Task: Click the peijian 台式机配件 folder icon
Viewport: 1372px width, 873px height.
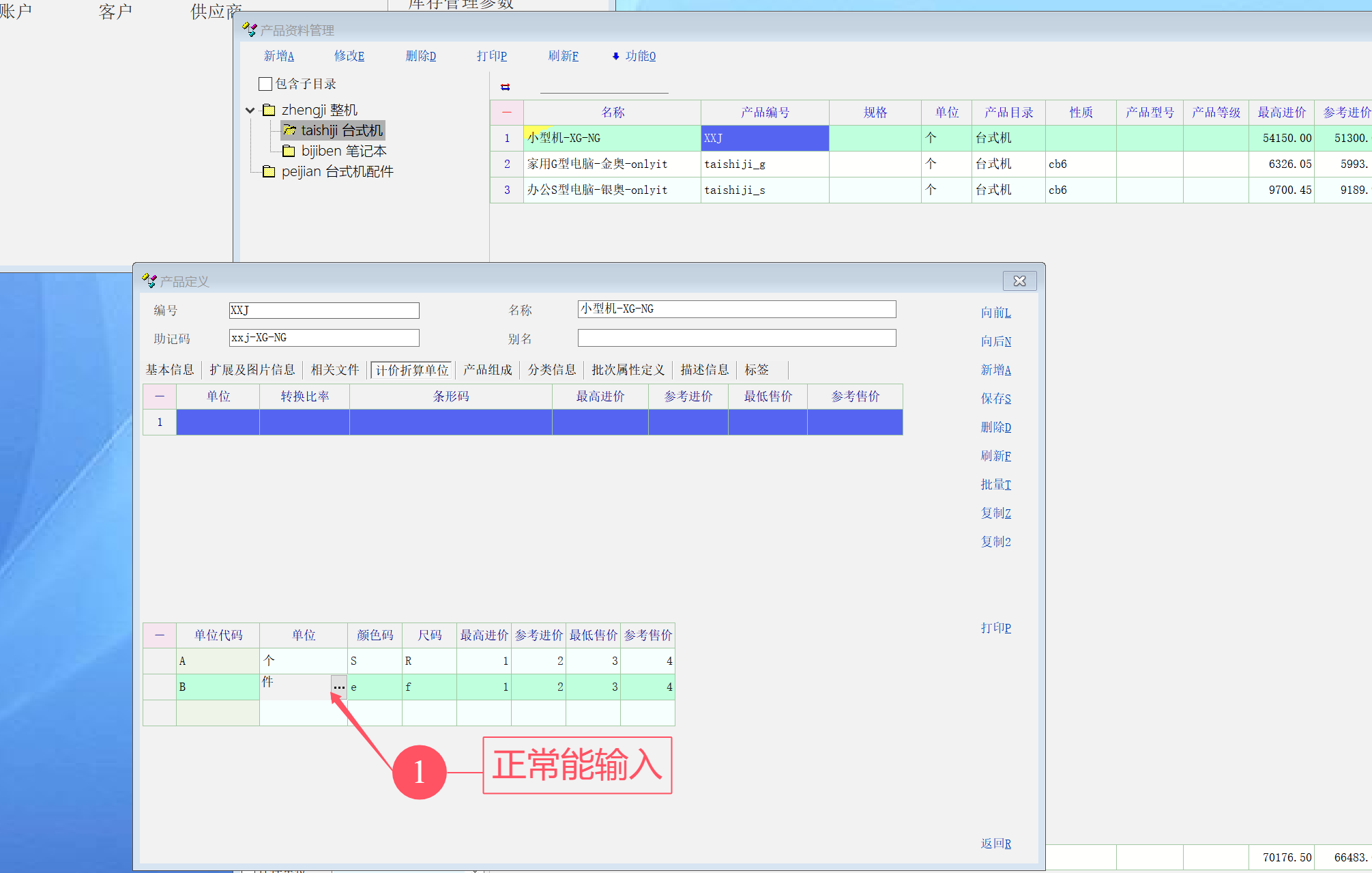Action: point(269,171)
